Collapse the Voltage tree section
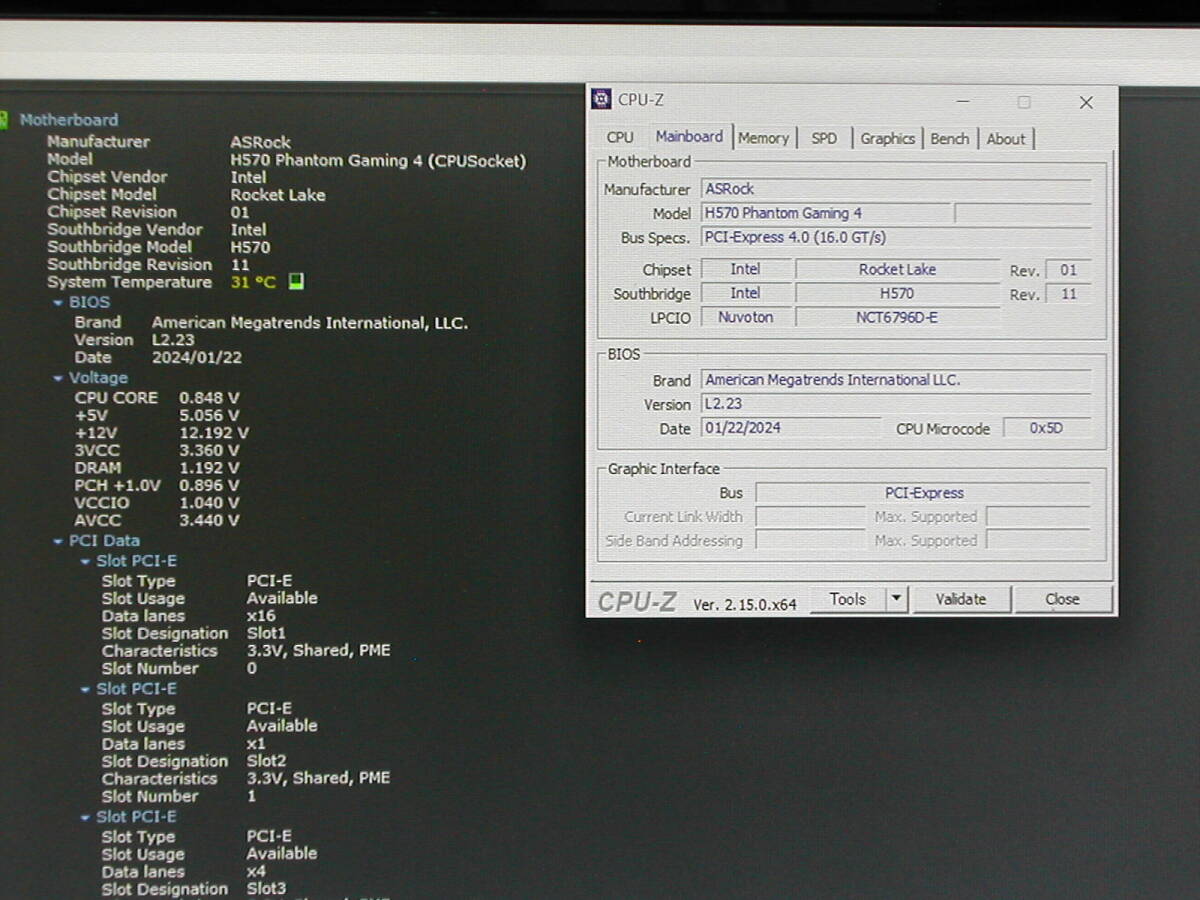Viewport: 1200px width, 900px height. tap(58, 379)
